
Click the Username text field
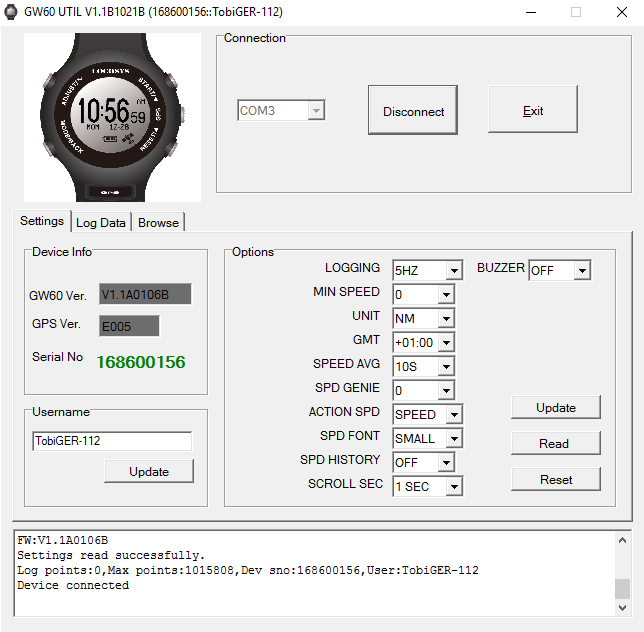click(x=112, y=441)
